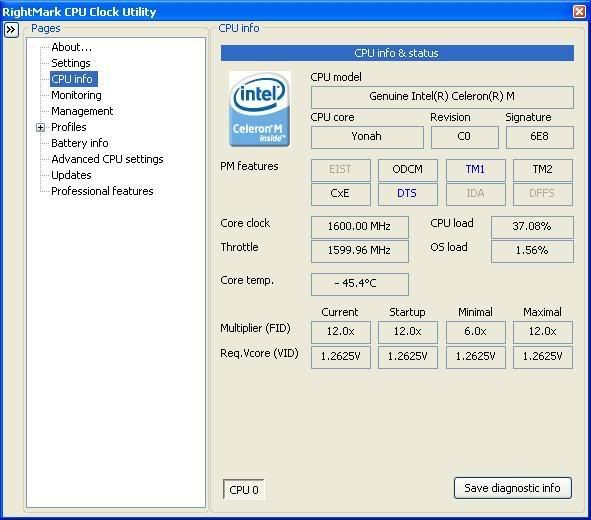Expand the Profiles tree node
The width and height of the screenshot is (591, 520).
[x=40, y=127]
